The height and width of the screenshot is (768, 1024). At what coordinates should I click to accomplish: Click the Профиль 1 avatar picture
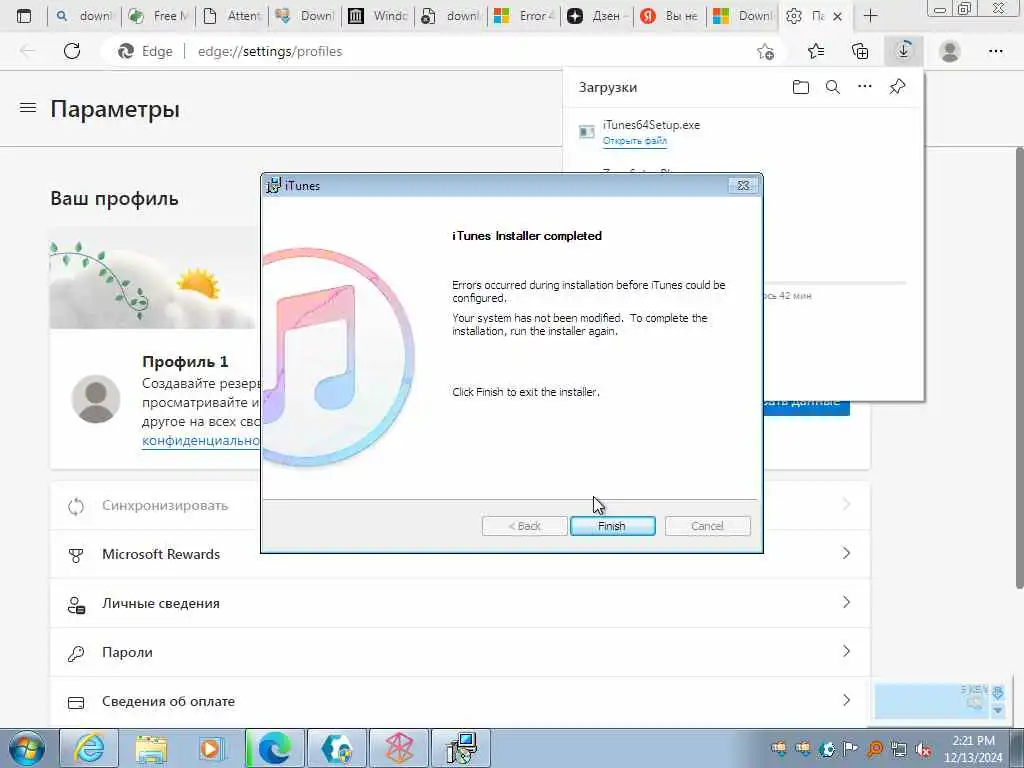pos(95,398)
